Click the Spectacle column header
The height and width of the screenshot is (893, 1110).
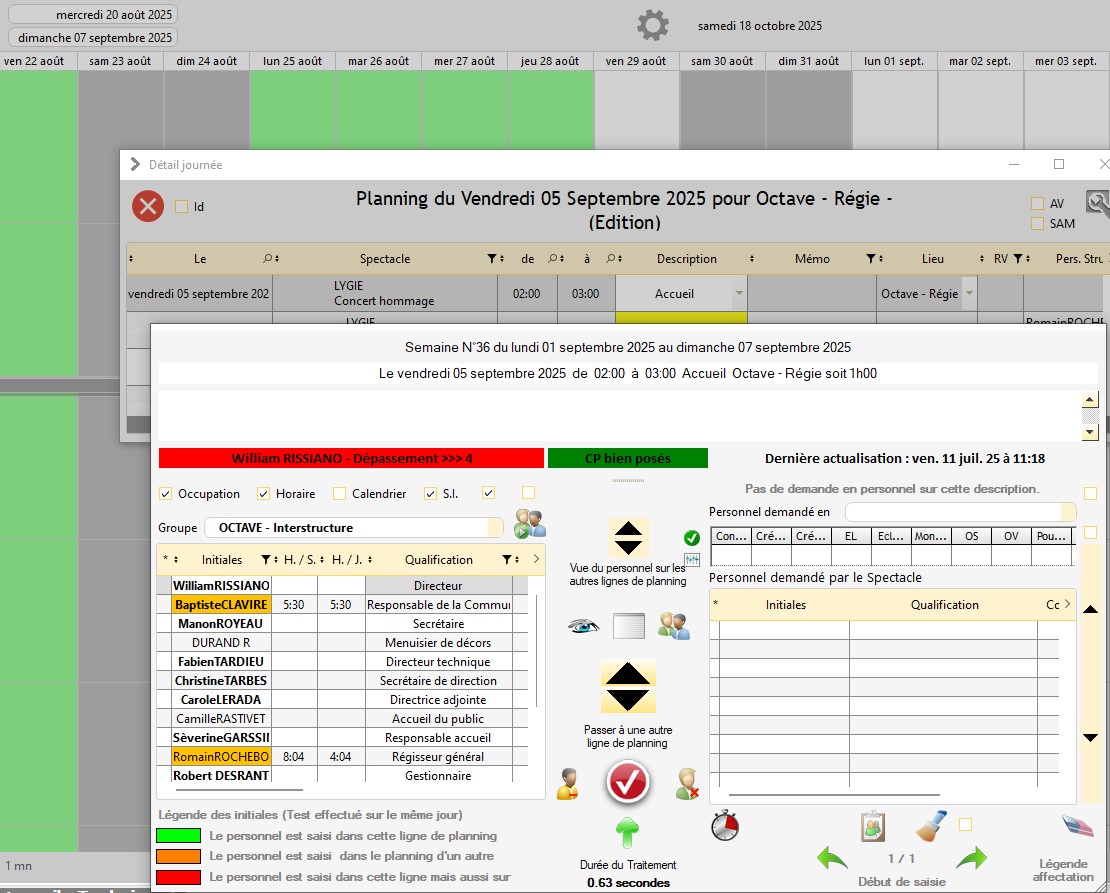385,259
